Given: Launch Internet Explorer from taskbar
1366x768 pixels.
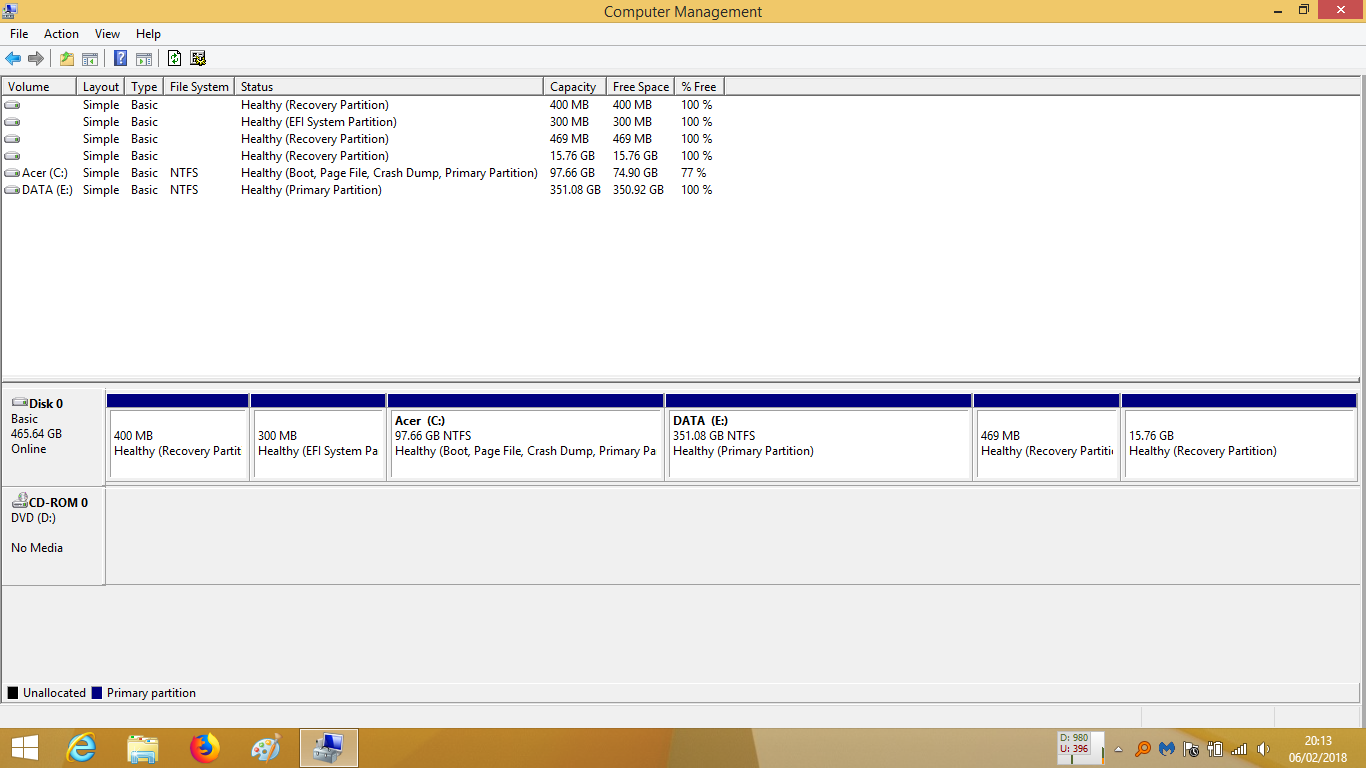Looking at the screenshot, I should coord(81,747).
